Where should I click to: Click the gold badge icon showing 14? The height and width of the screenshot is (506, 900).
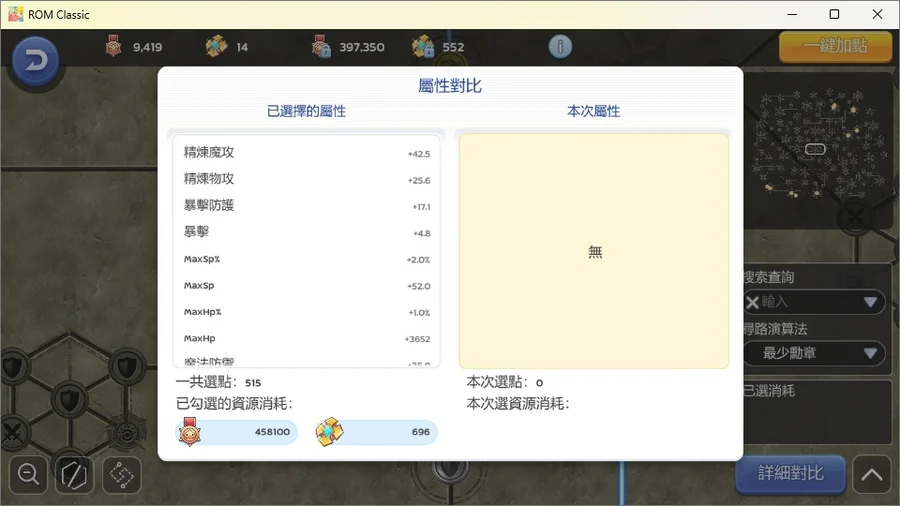(x=216, y=47)
